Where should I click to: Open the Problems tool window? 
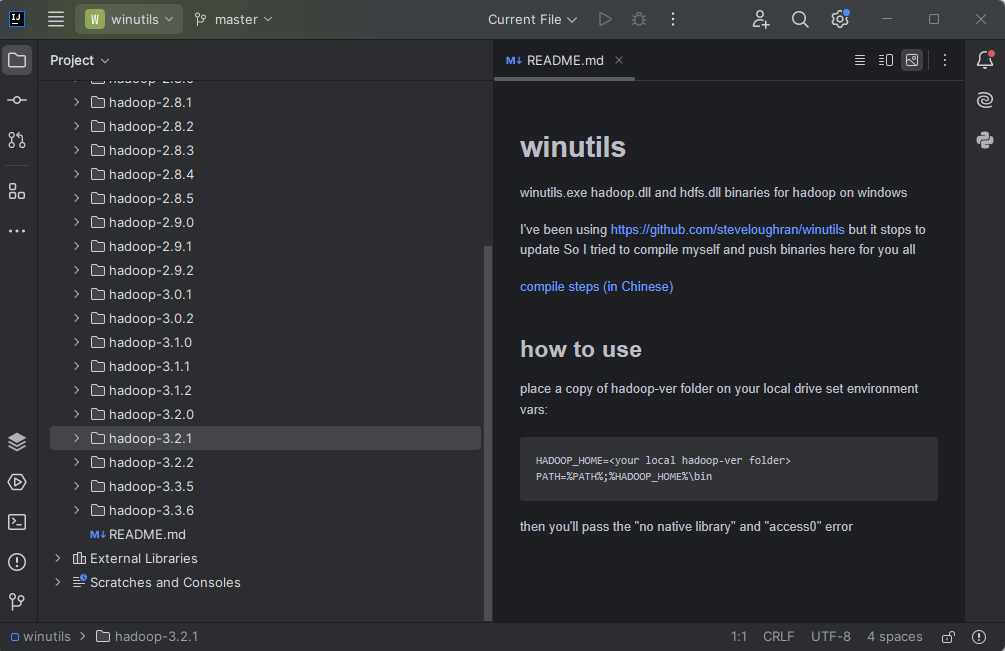pyautogui.click(x=17, y=562)
